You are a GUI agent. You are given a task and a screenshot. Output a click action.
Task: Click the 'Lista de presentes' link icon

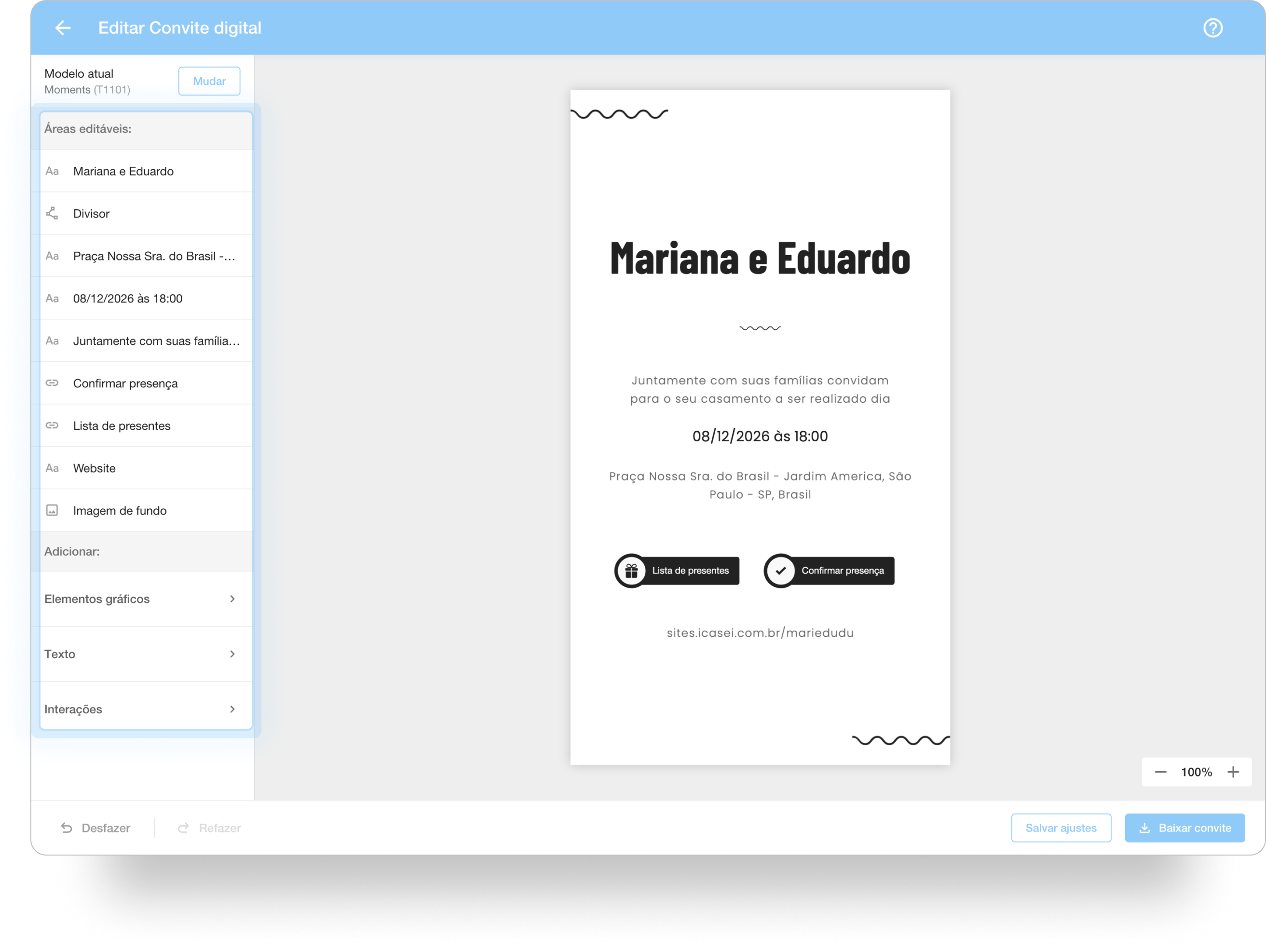[x=52, y=425]
